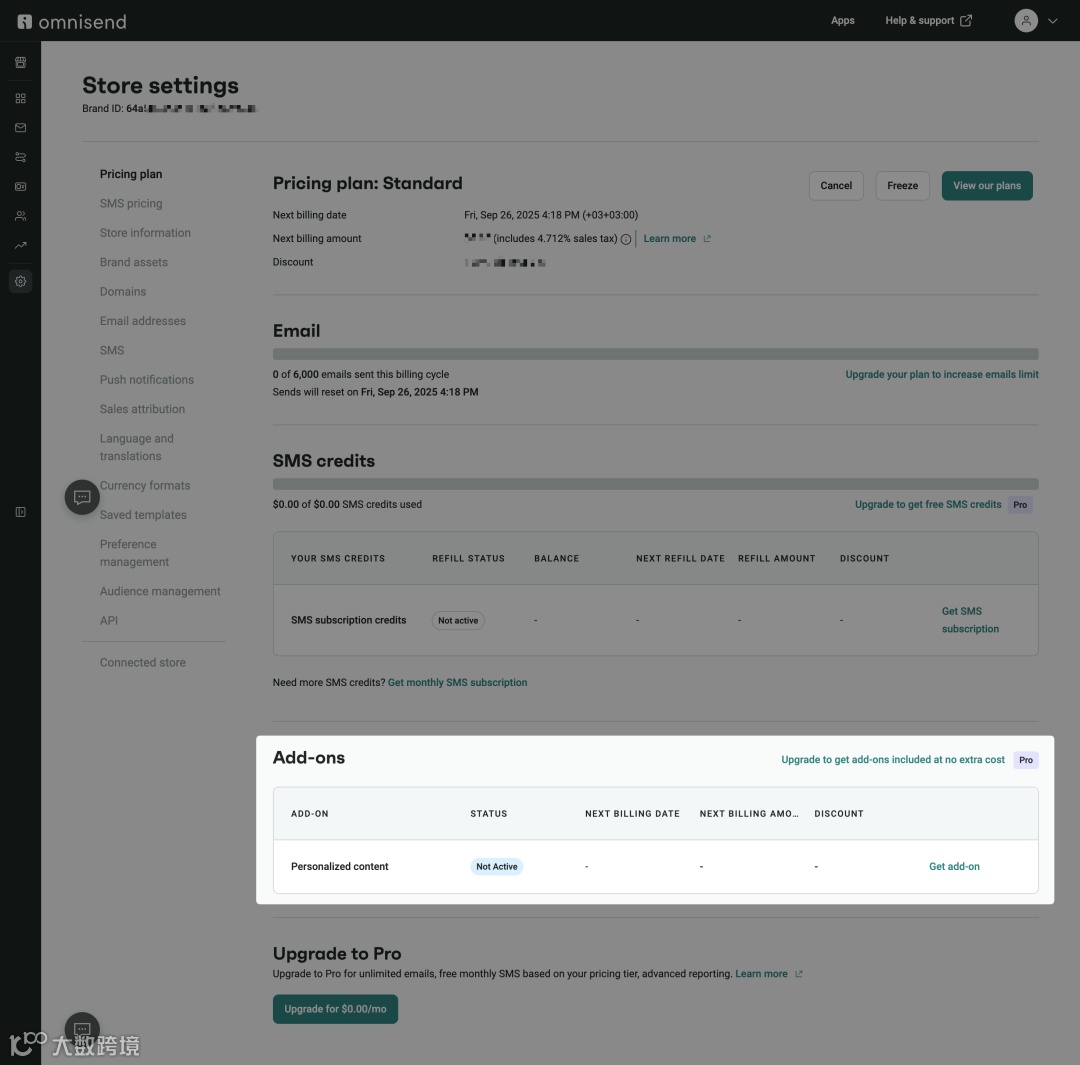The width and height of the screenshot is (1080, 1065).
Task: Open Sales attribution settings
Action: click(x=143, y=409)
